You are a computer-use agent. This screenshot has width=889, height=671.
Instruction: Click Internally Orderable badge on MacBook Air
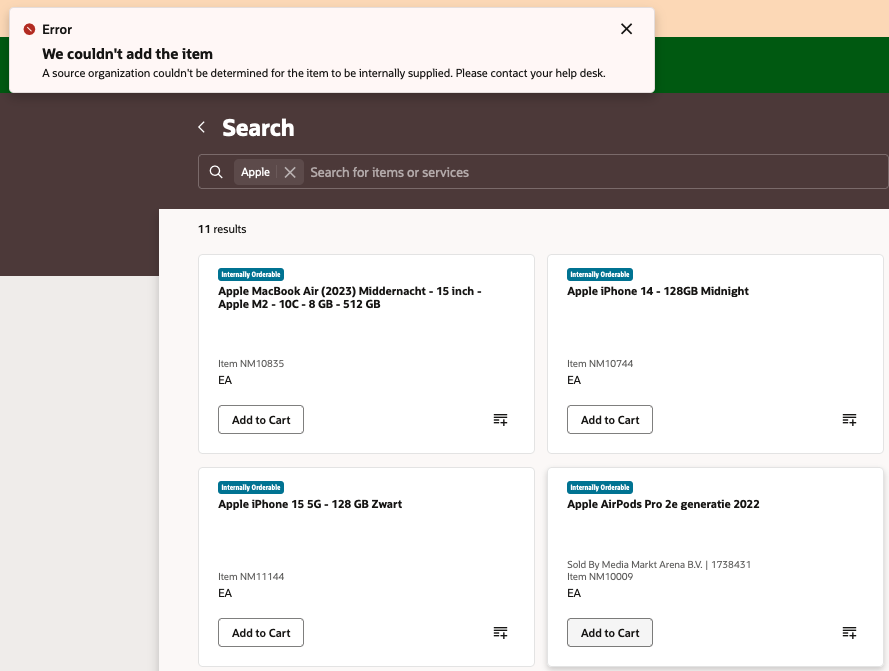(x=250, y=274)
